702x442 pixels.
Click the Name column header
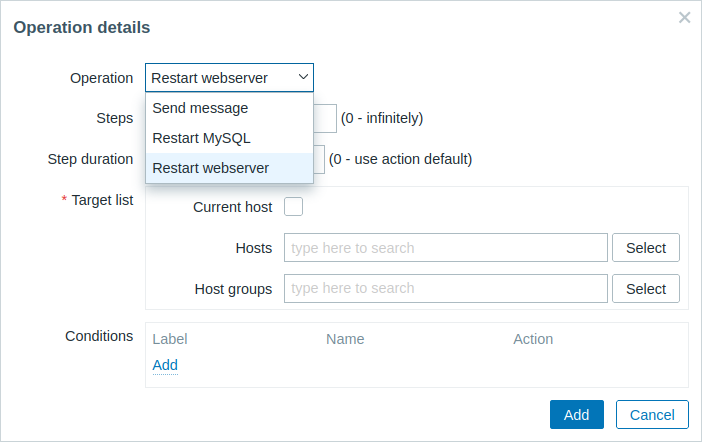(x=345, y=339)
